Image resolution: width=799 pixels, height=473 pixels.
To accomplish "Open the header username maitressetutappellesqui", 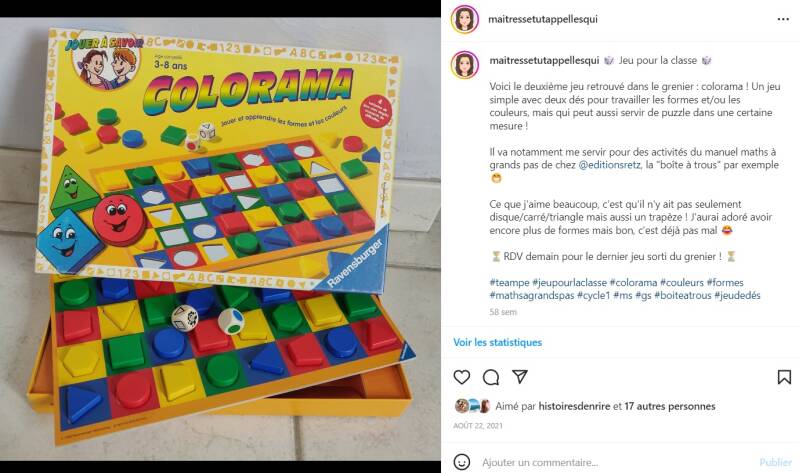I will (x=543, y=19).
